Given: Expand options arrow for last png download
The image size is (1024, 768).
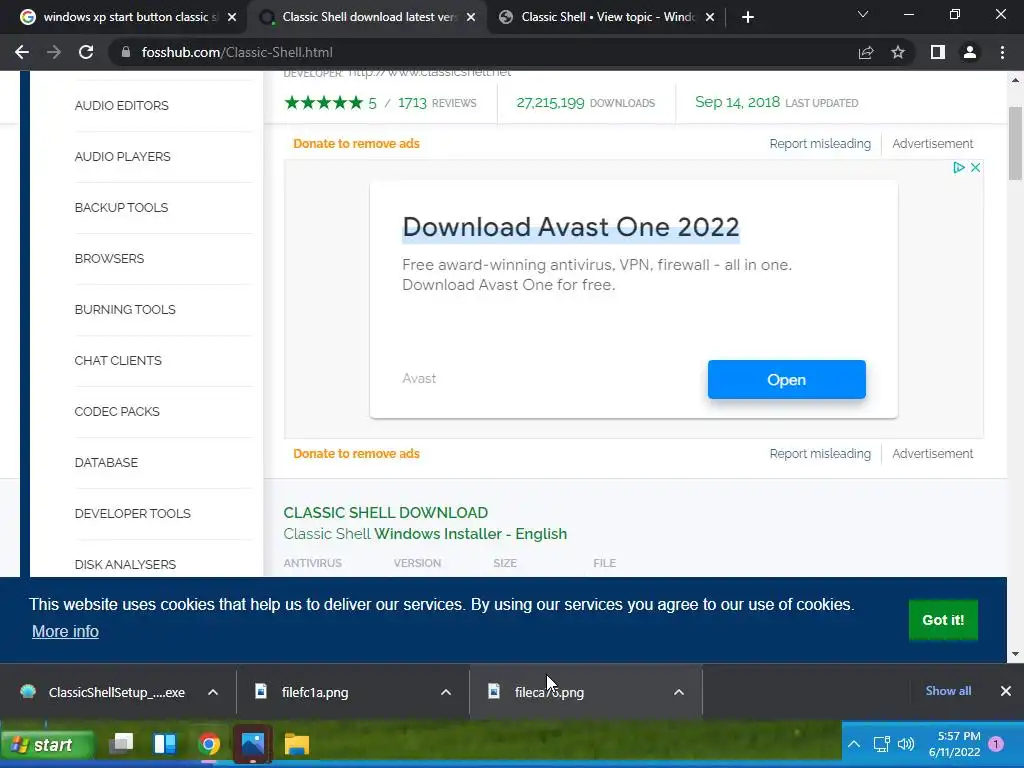Looking at the screenshot, I should [679, 692].
